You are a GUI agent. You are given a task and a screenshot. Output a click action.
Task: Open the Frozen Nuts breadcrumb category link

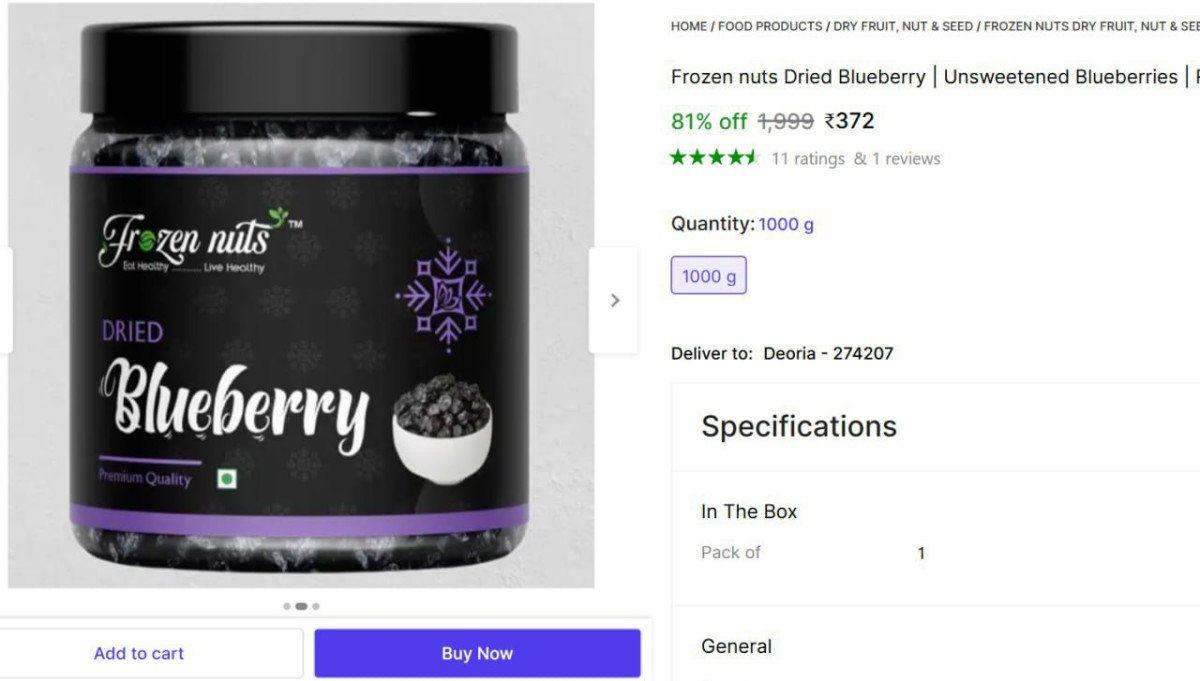pos(1091,26)
